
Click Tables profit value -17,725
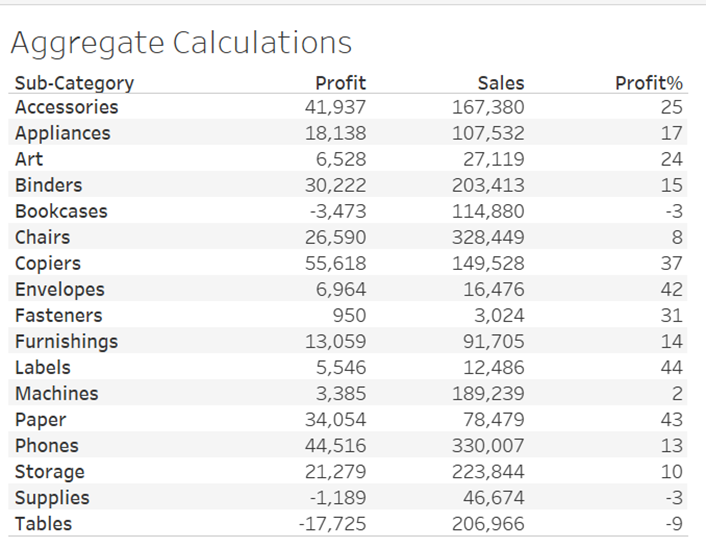click(x=333, y=523)
